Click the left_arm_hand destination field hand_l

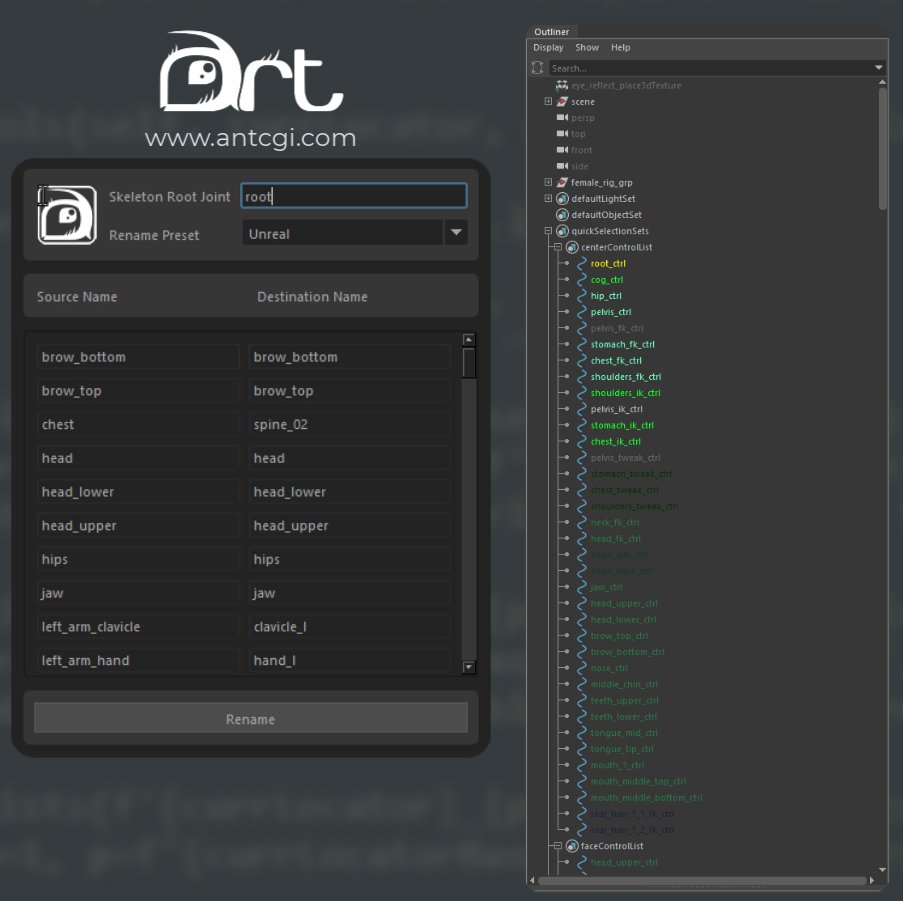coord(350,660)
